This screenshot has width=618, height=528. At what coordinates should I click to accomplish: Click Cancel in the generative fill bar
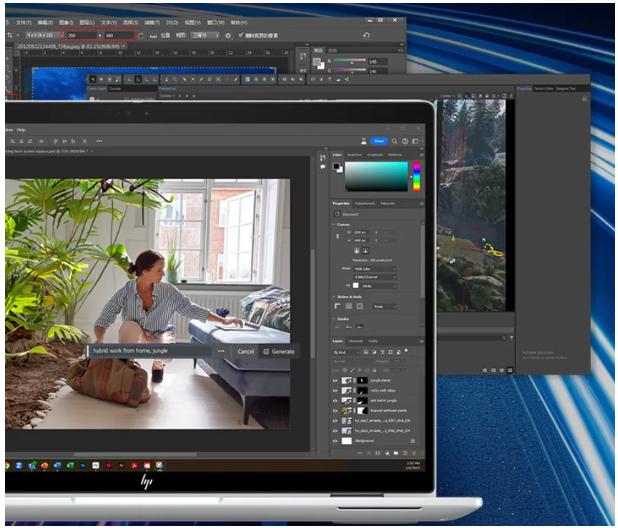click(245, 352)
